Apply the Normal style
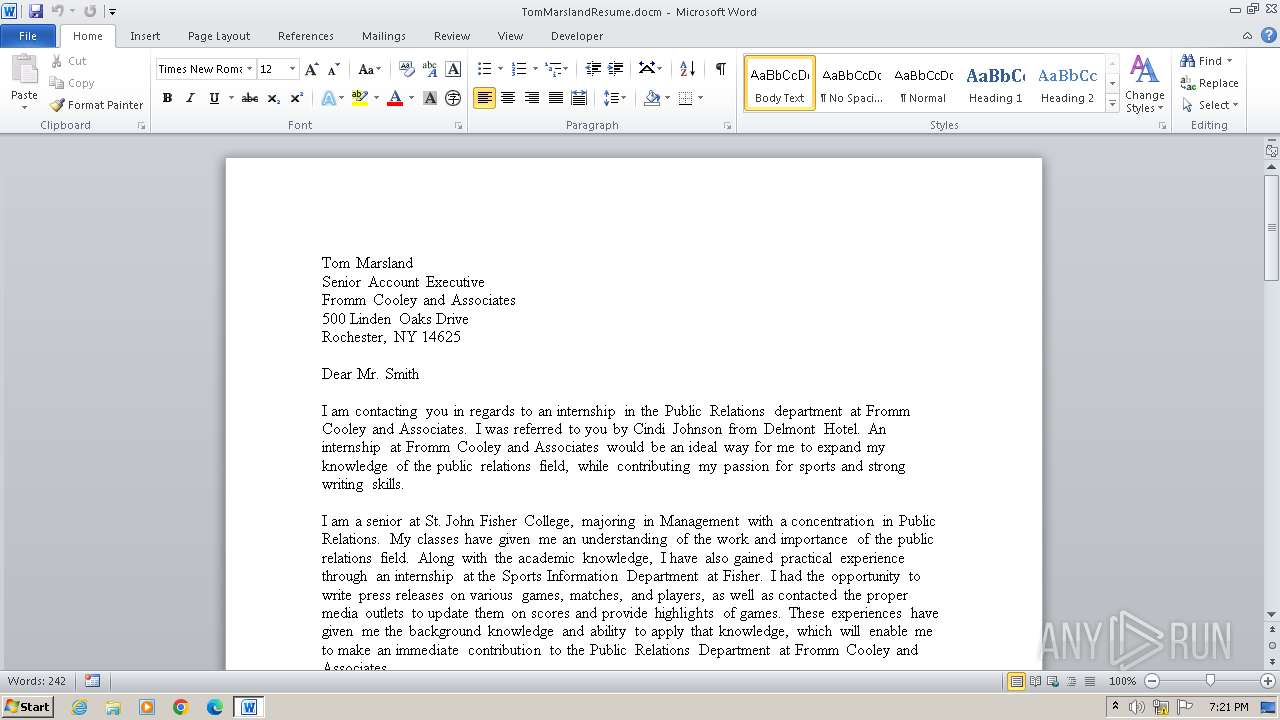The width and height of the screenshot is (1280, 720). [923, 83]
